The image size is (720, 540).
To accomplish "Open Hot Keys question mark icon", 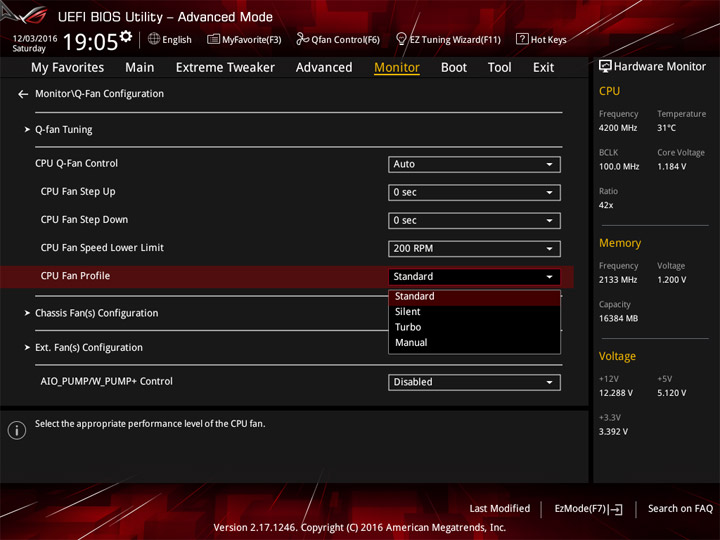I will pyautogui.click(x=522, y=39).
